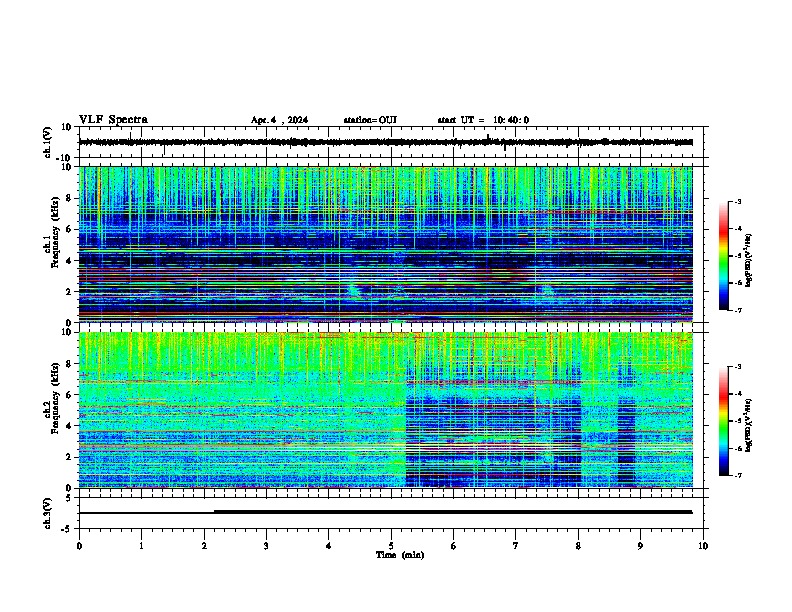Click the ch.2 spectrogram color scale bar
Screen dimensions: 792x612
point(724,421)
